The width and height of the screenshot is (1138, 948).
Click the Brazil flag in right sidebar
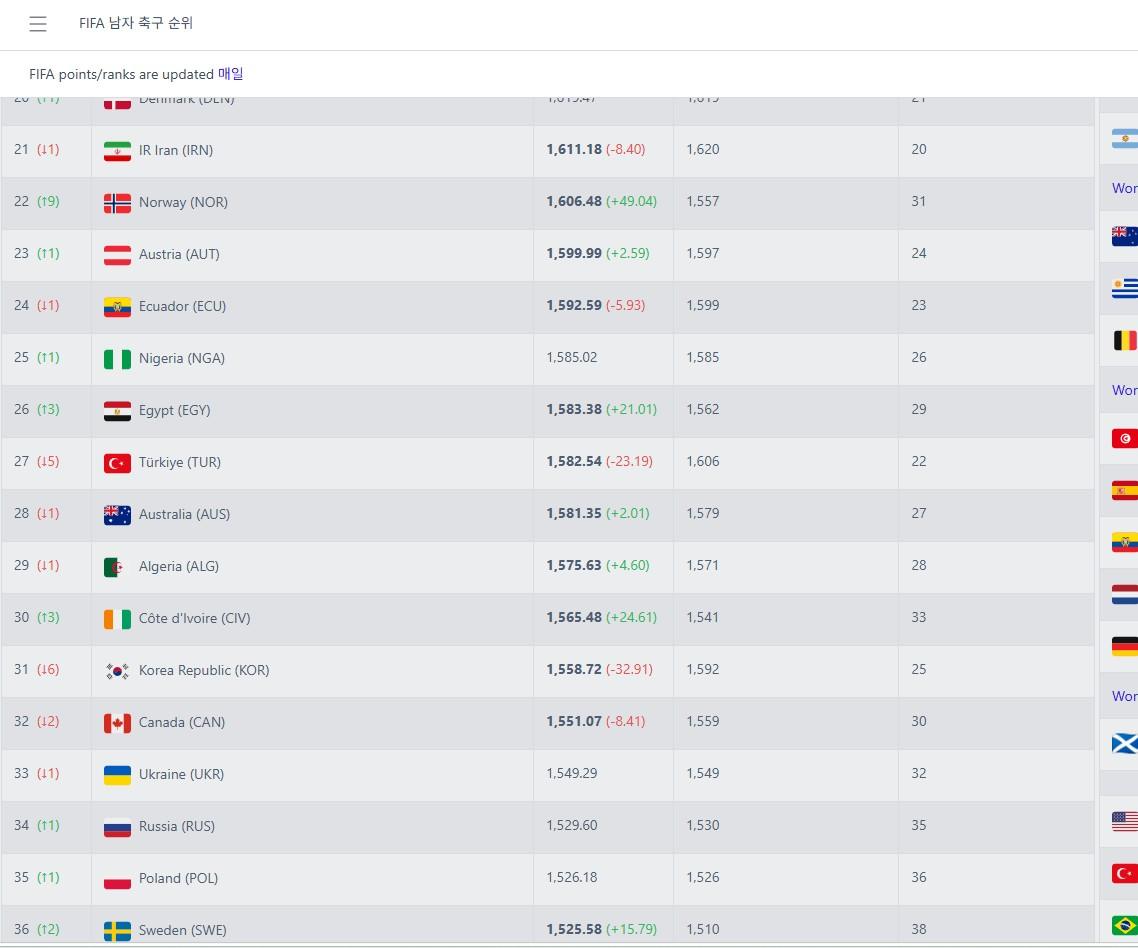1124,925
